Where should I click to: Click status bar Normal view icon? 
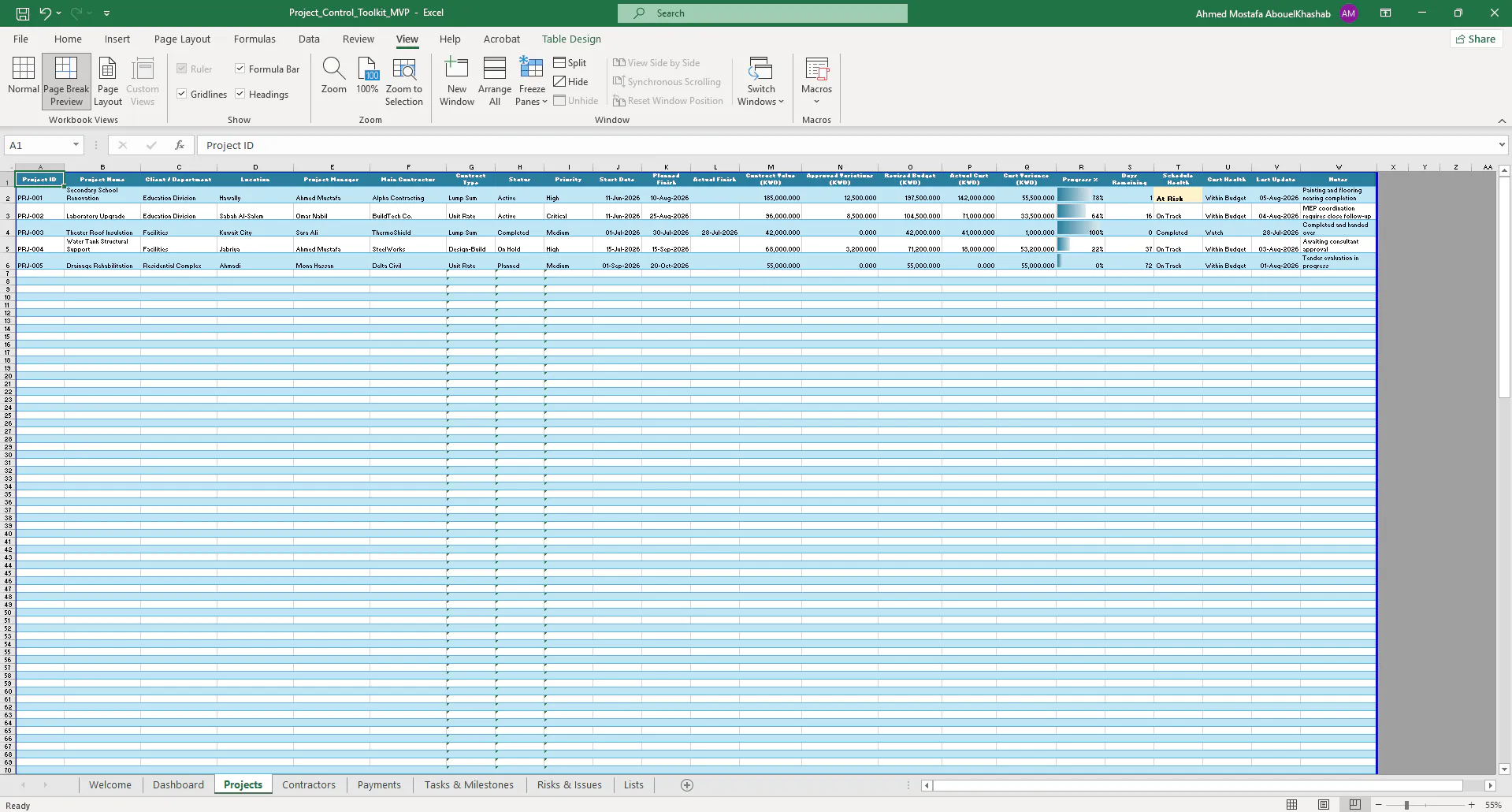click(1291, 805)
